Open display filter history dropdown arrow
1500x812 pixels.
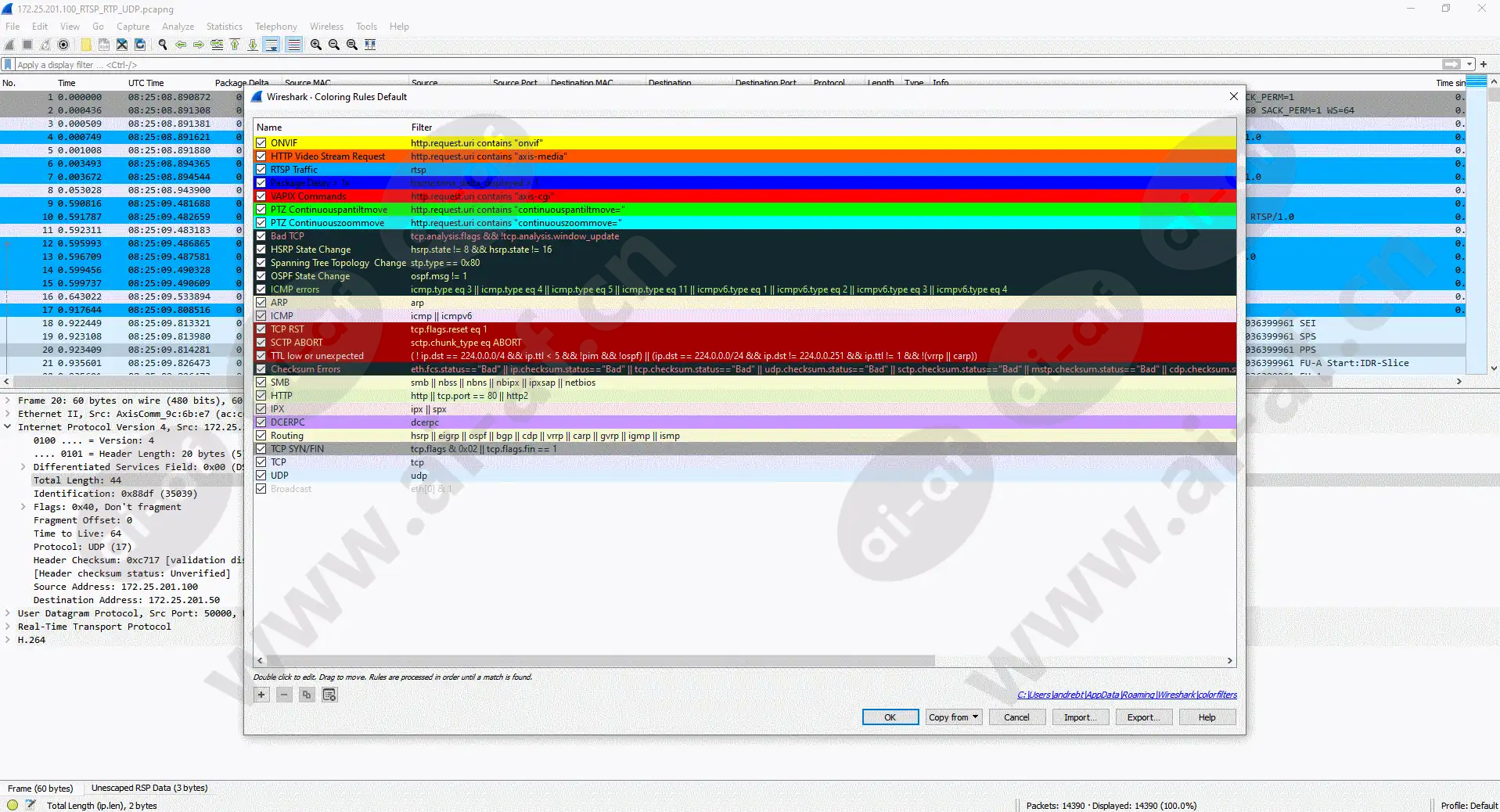(x=1469, y=64)
